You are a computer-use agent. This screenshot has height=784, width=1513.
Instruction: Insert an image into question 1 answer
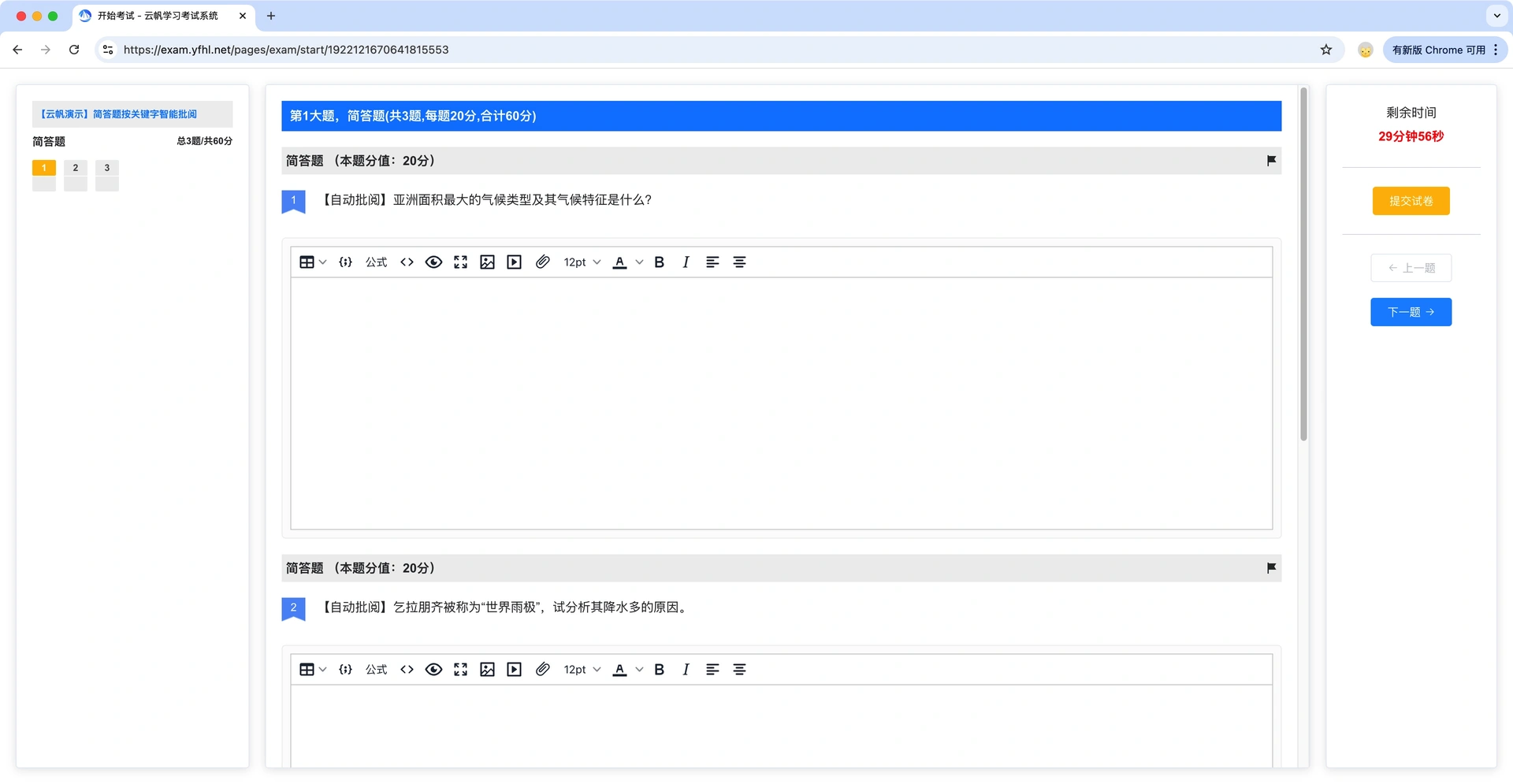click(487, 262)
